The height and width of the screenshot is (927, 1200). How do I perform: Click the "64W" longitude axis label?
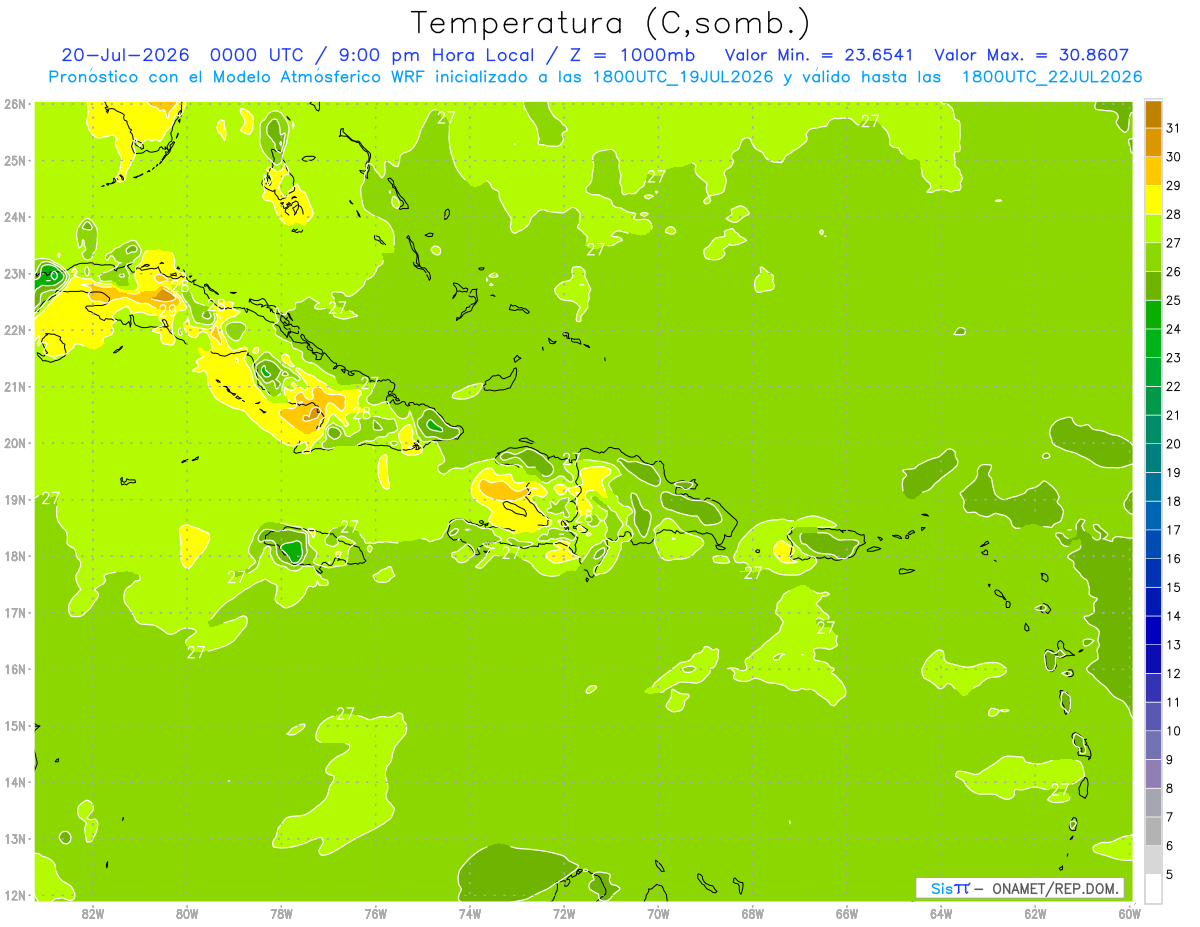(941, 913)
